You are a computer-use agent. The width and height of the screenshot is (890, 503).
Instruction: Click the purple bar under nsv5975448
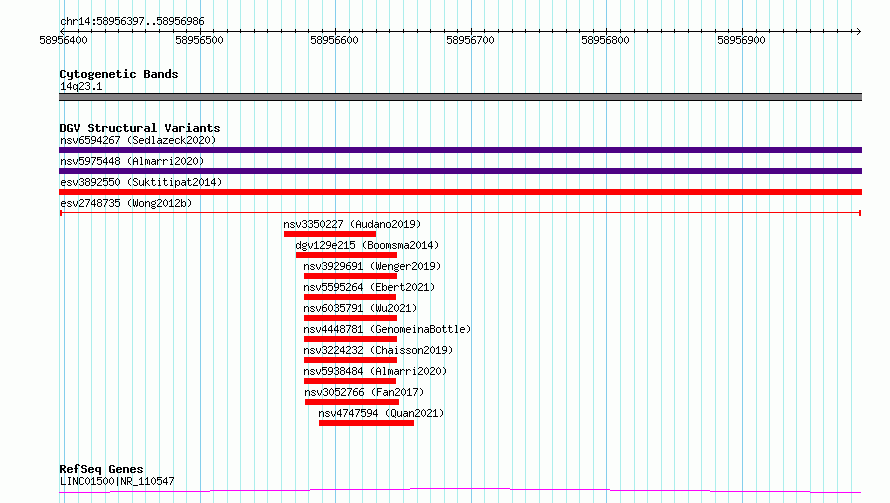point(460,171)
